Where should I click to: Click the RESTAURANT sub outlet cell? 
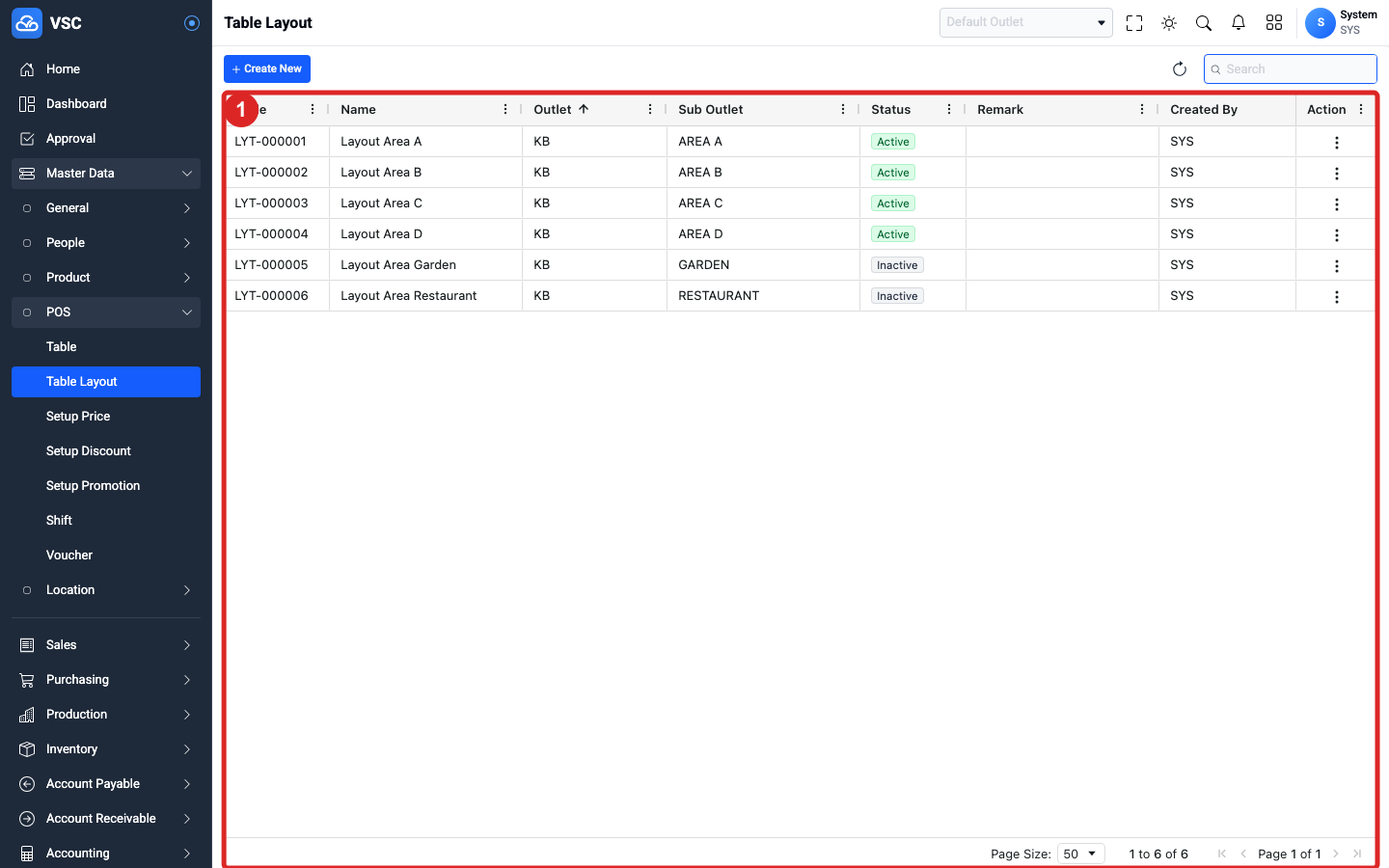763,296
